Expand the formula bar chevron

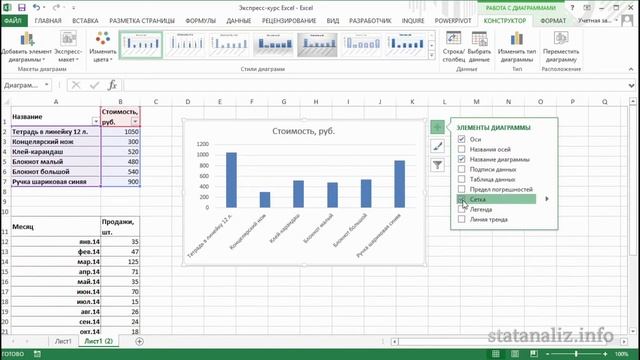[631, 85]
